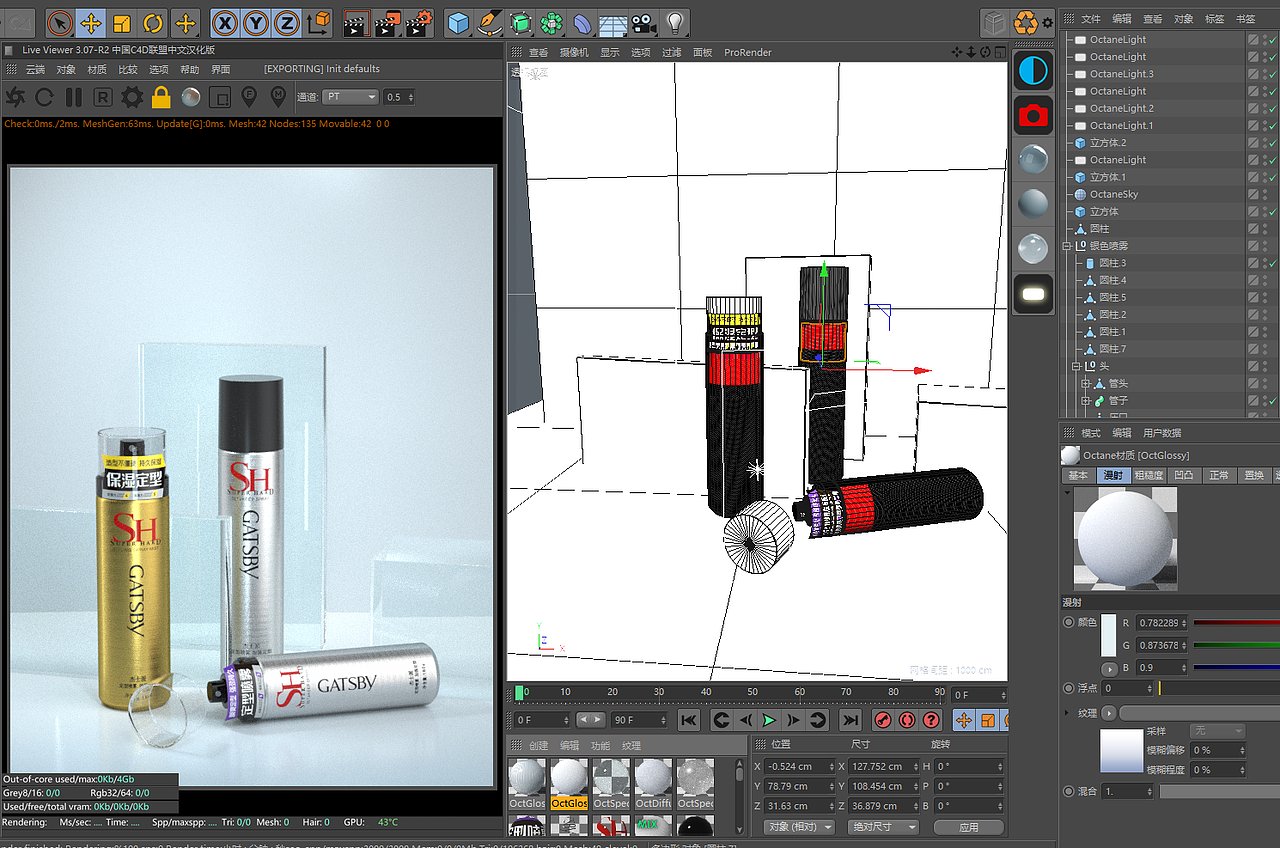
Task: Click the yellow padlock in Live Viewer toolbar
Action: pos(161,96)
